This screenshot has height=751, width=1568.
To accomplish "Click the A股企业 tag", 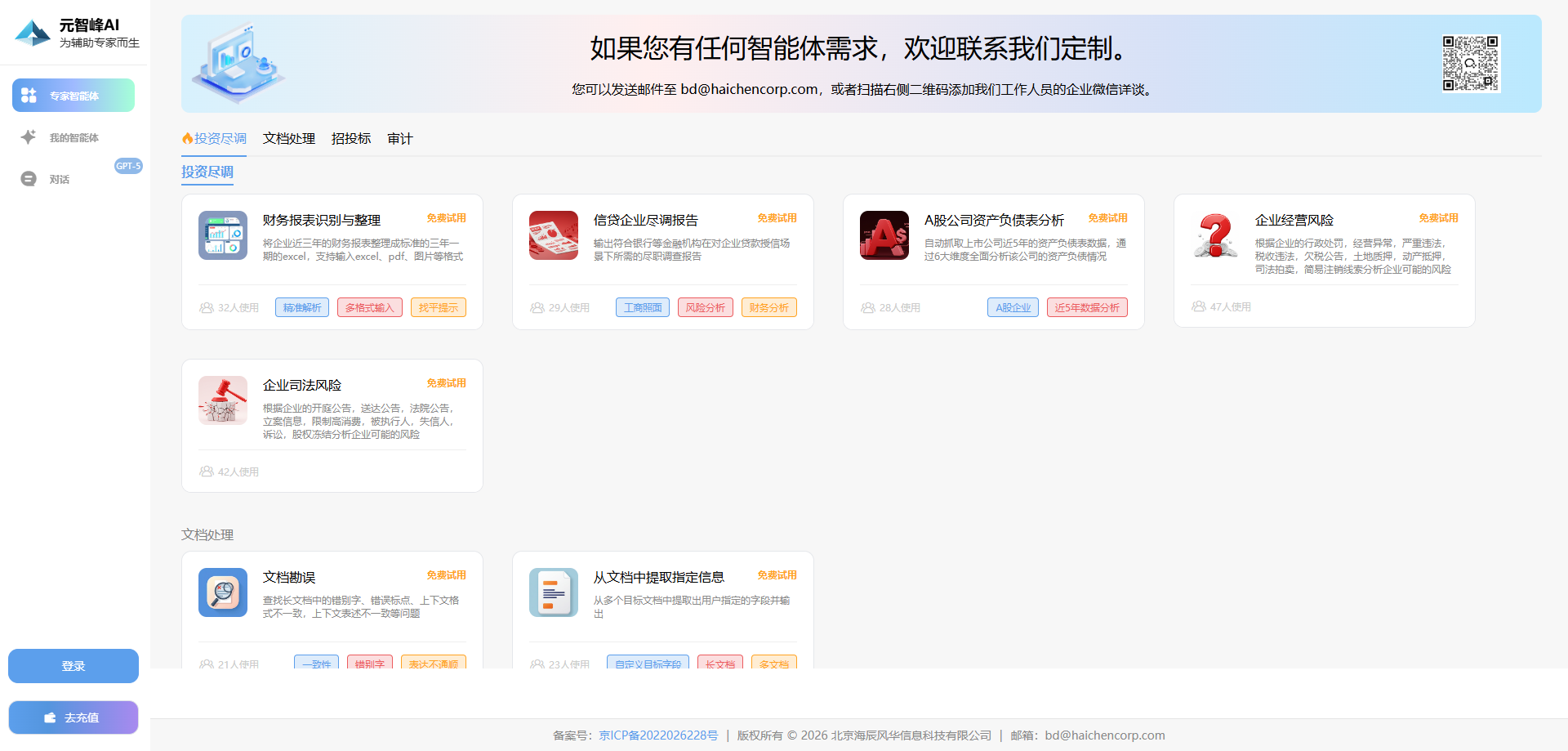I will point(1013,307).
